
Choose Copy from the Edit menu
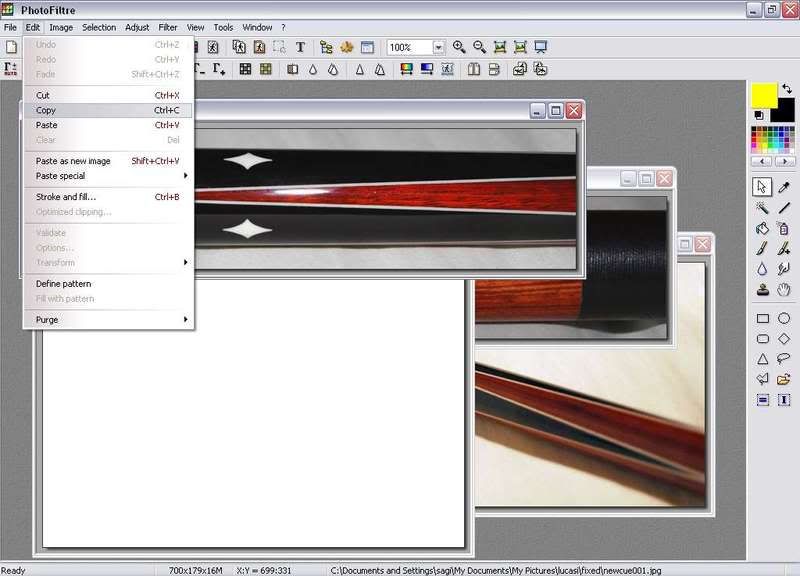click(x=109, y=110)
